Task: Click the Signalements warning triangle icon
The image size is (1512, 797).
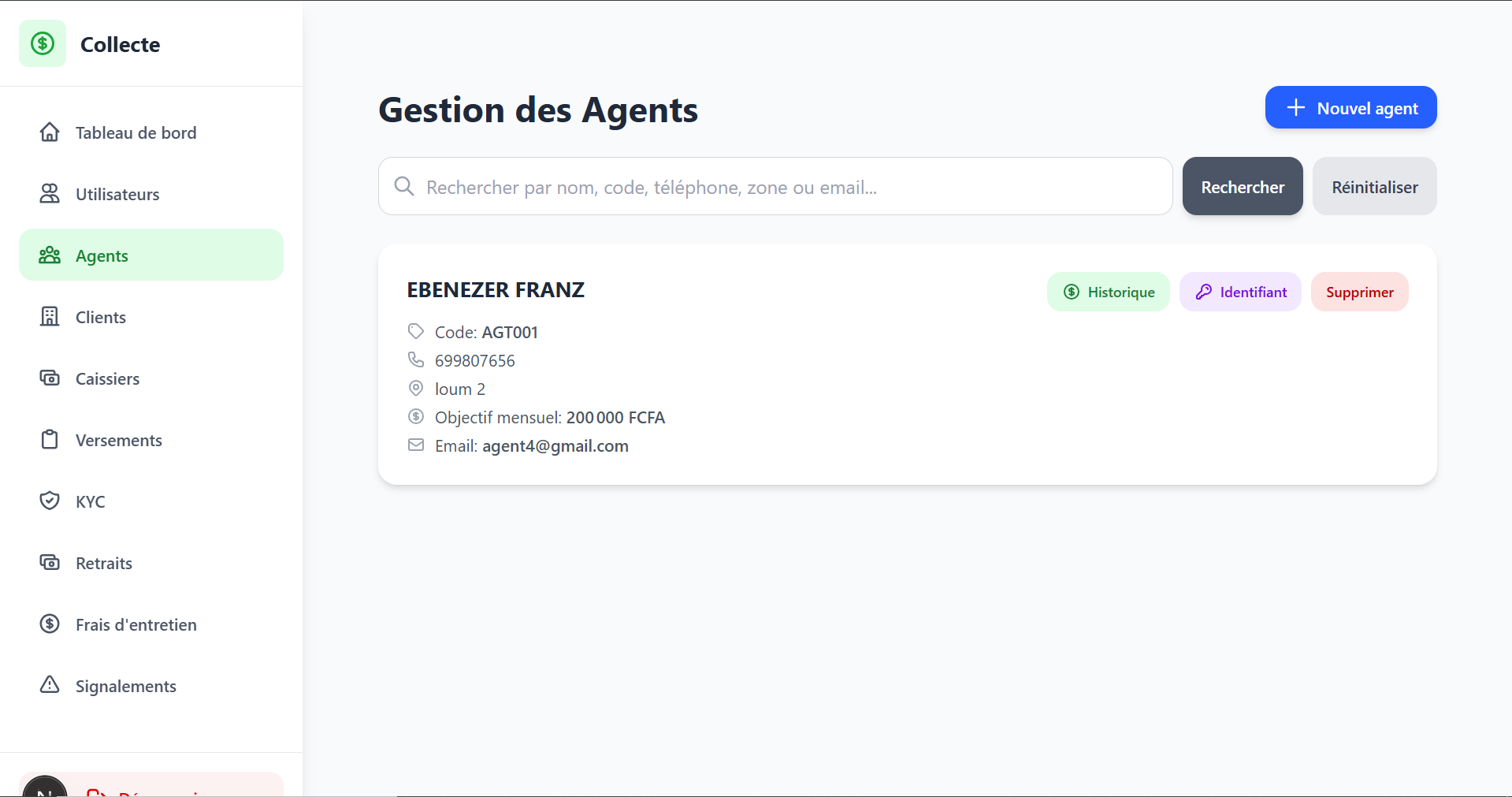Action: pos(50,685)
